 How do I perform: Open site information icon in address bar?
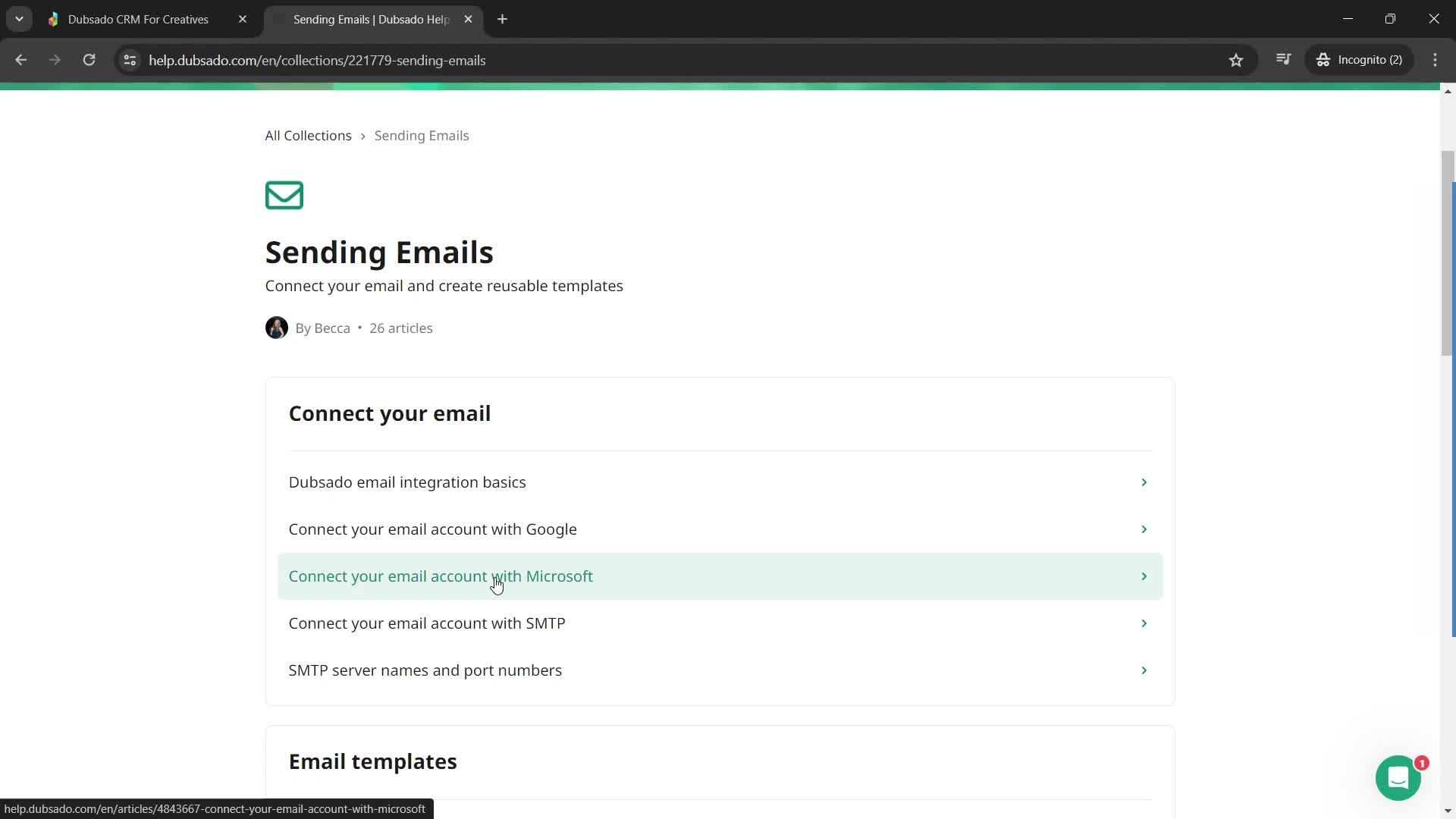click(130, 60)
